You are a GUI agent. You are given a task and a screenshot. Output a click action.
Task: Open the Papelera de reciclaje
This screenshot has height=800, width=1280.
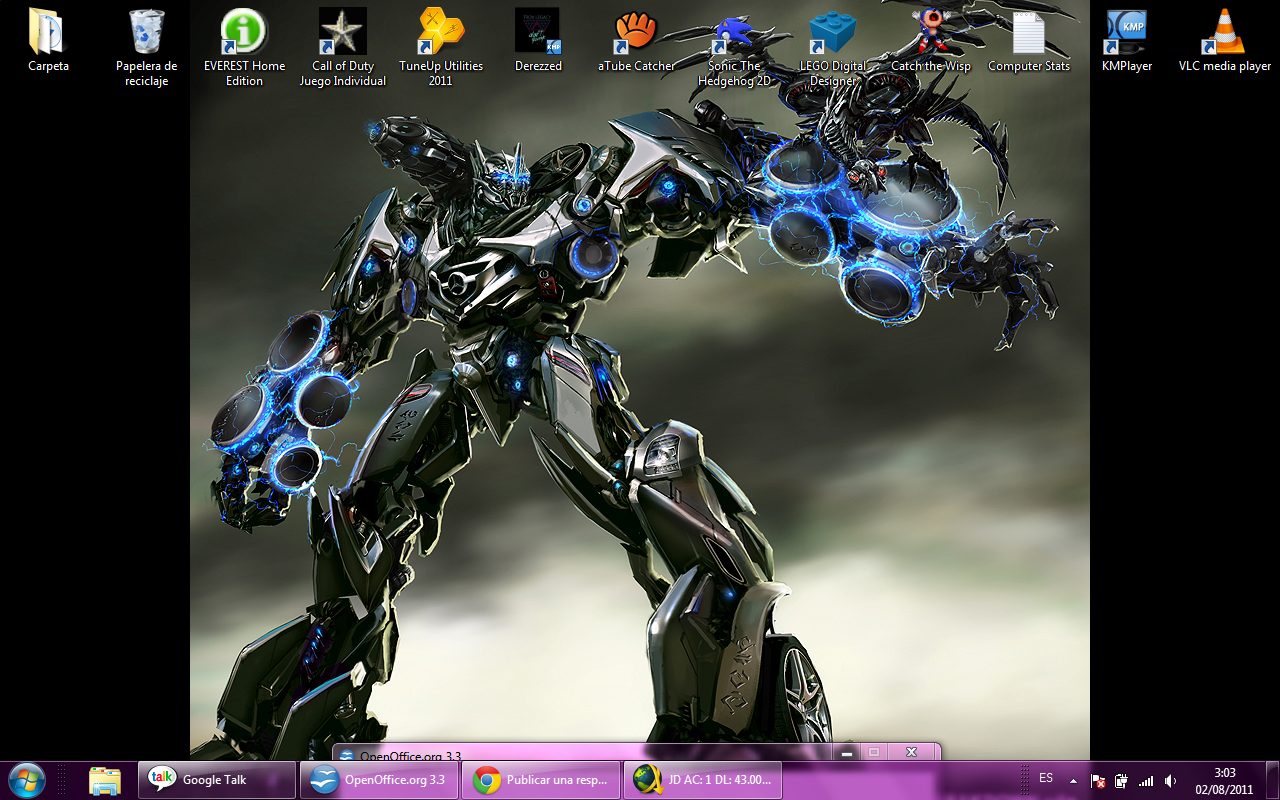tap(146, 30)
